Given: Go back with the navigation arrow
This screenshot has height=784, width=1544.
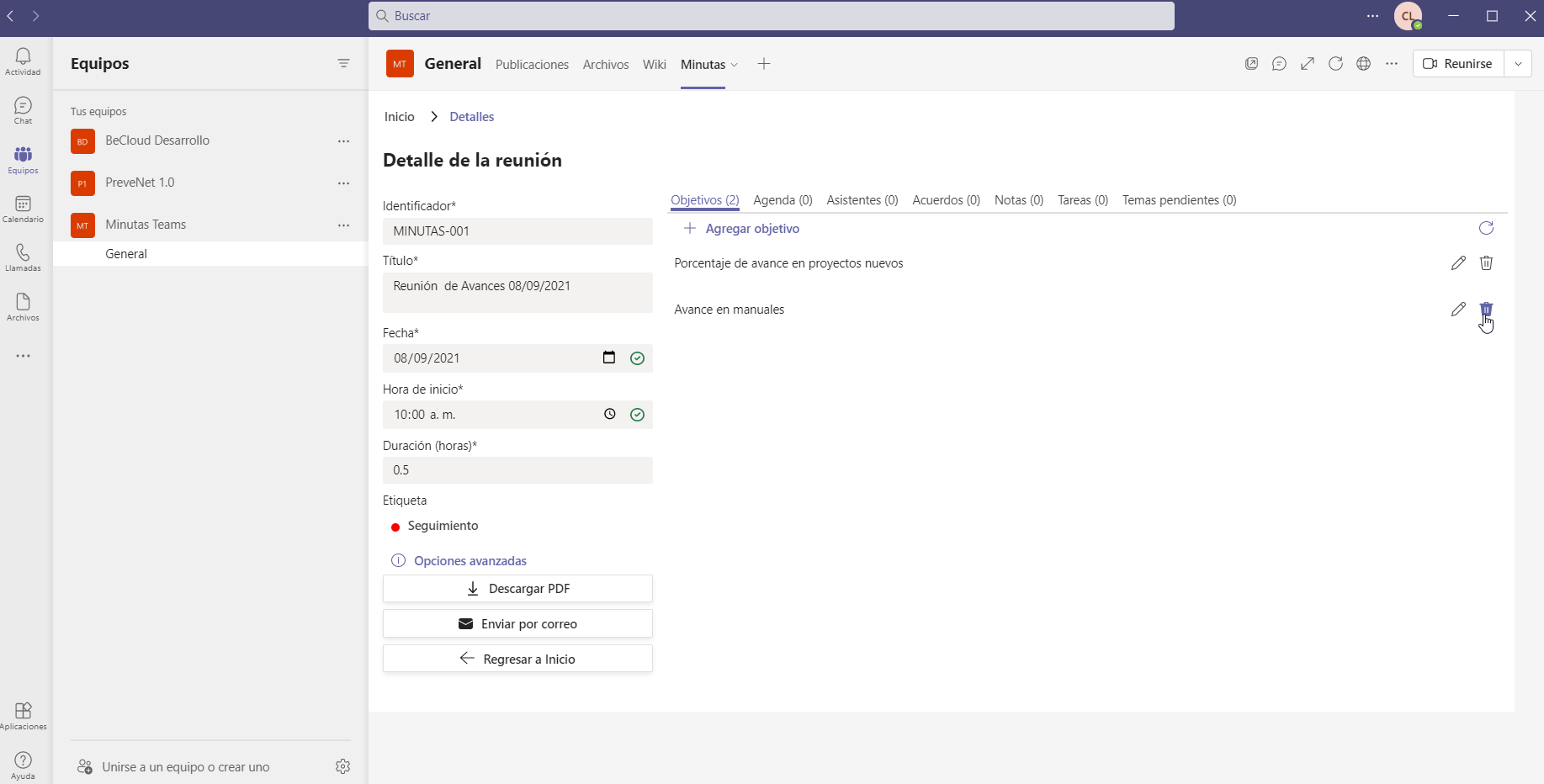Looking at the screenshot, I should click(x=11, y=16).
